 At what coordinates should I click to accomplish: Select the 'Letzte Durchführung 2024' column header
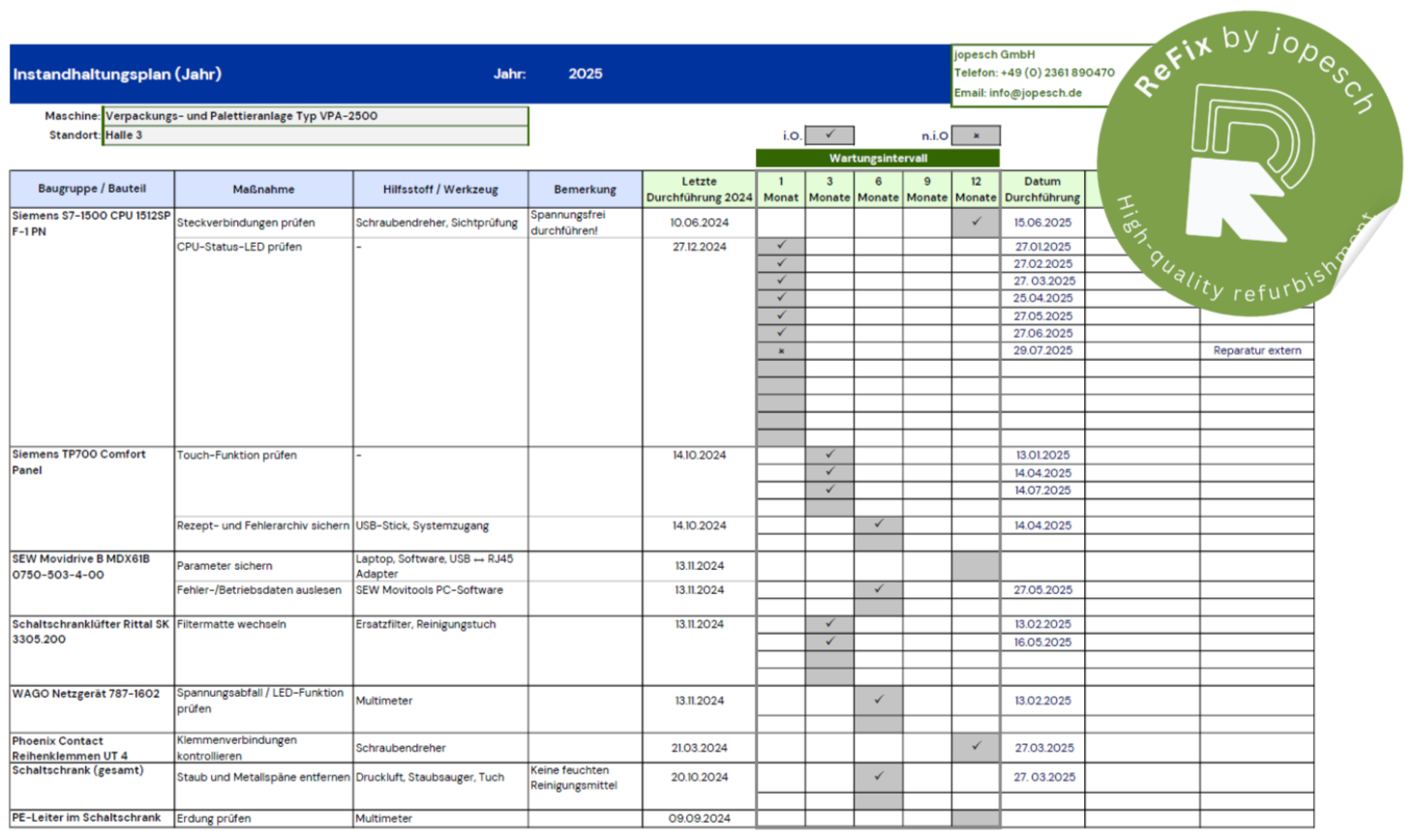pos(699,189)
